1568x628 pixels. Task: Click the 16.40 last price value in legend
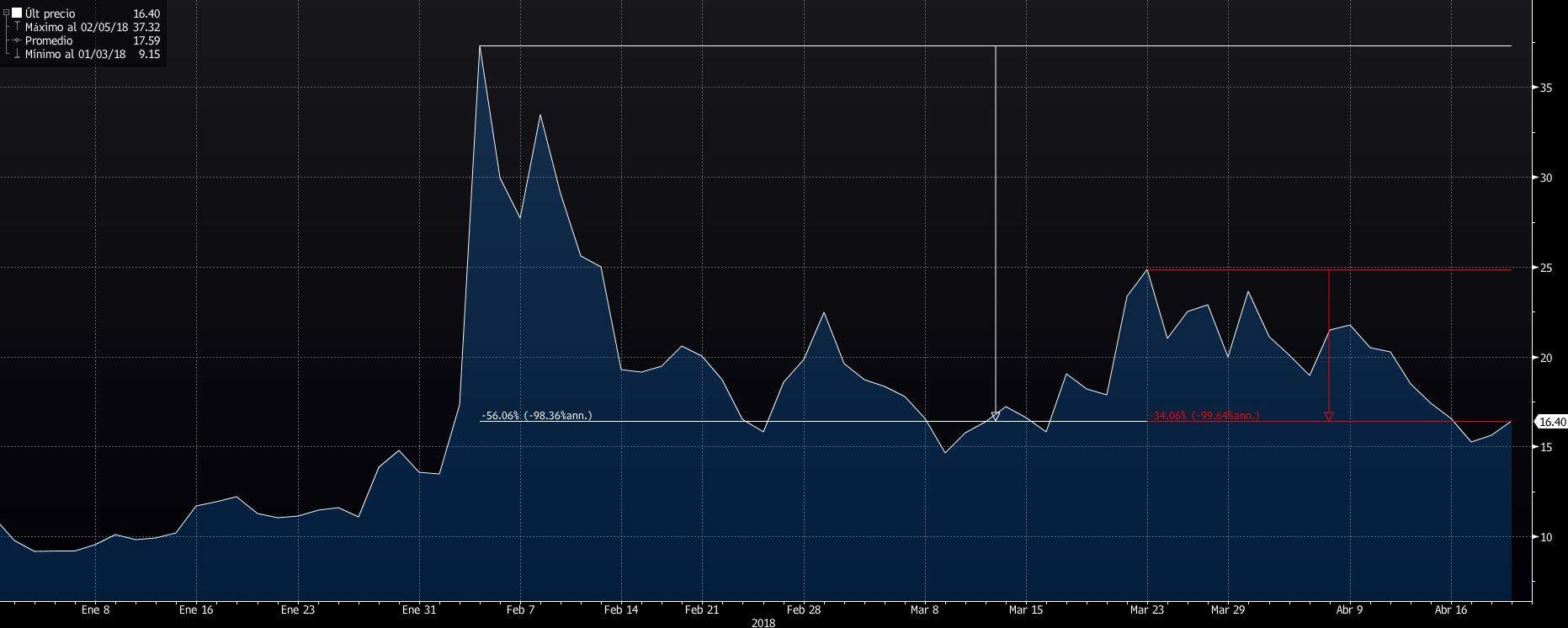(146, 13)
